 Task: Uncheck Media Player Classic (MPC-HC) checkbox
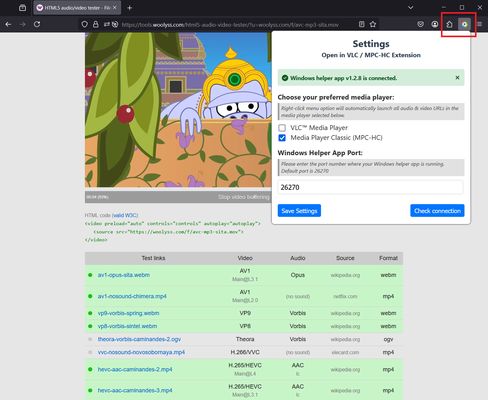[x=282, y=138]
